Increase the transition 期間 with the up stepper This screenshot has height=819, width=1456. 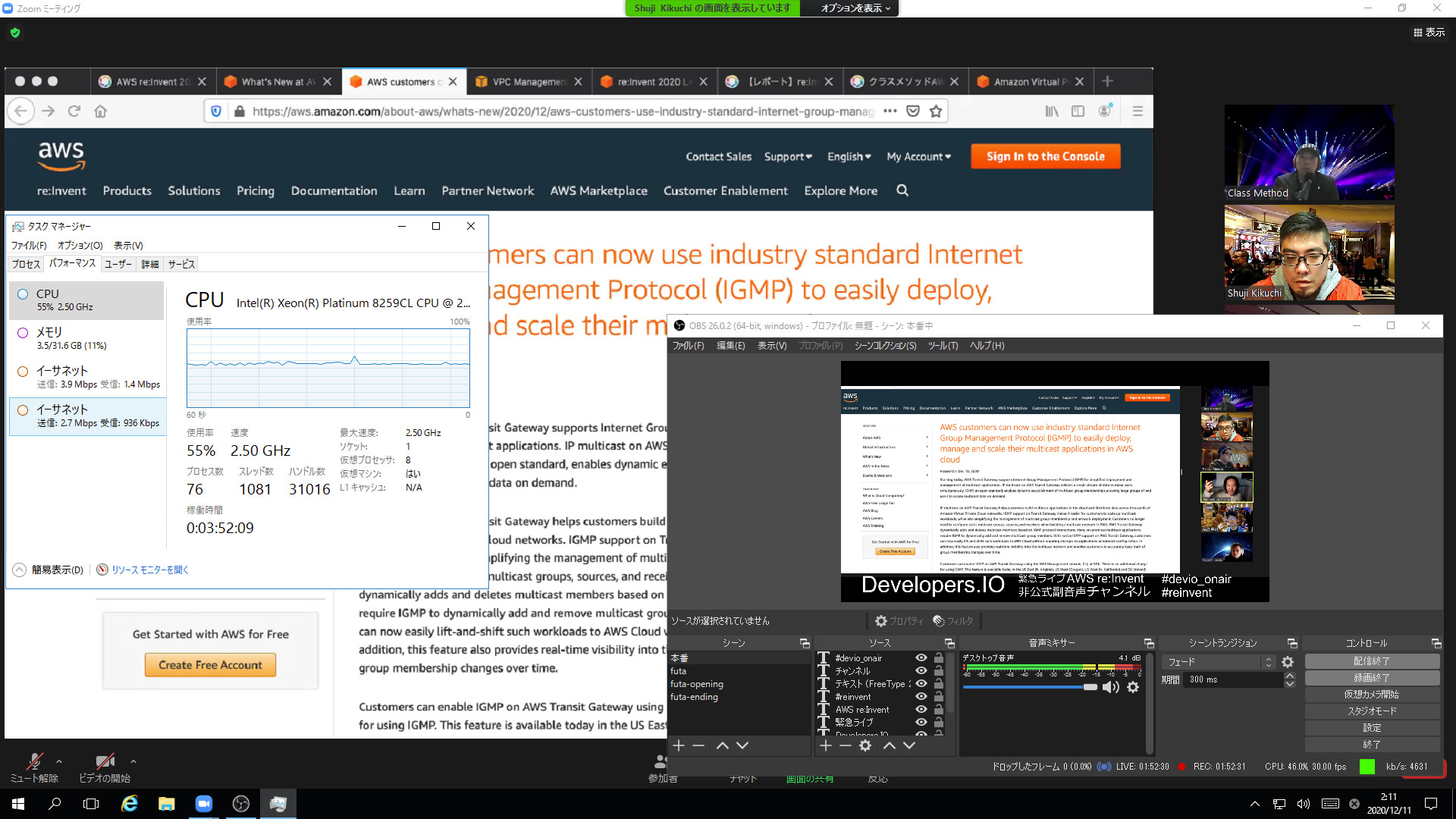click(1289, 676)
